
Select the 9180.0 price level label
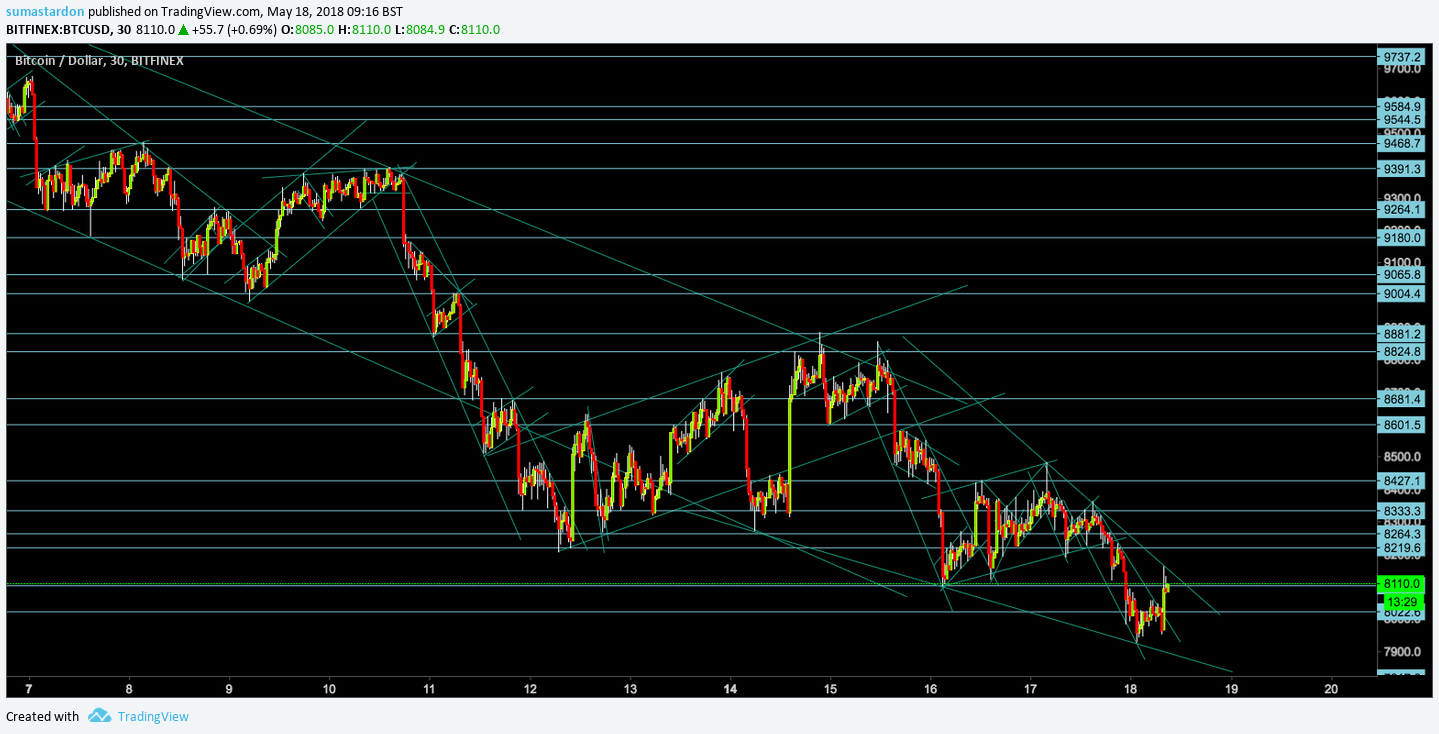1399,238
